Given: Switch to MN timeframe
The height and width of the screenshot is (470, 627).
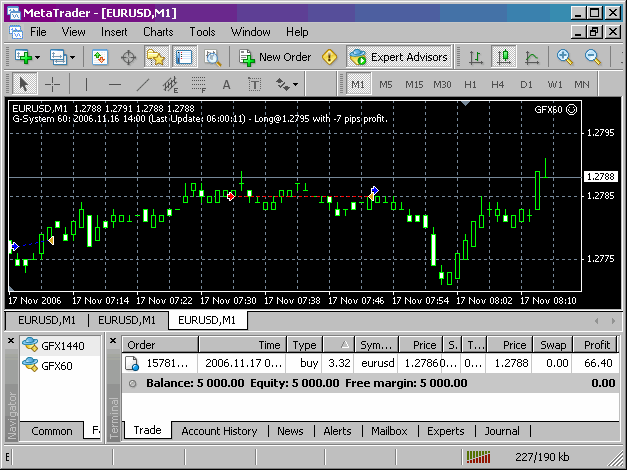Looking at the screenshot, I should point(582,84).
